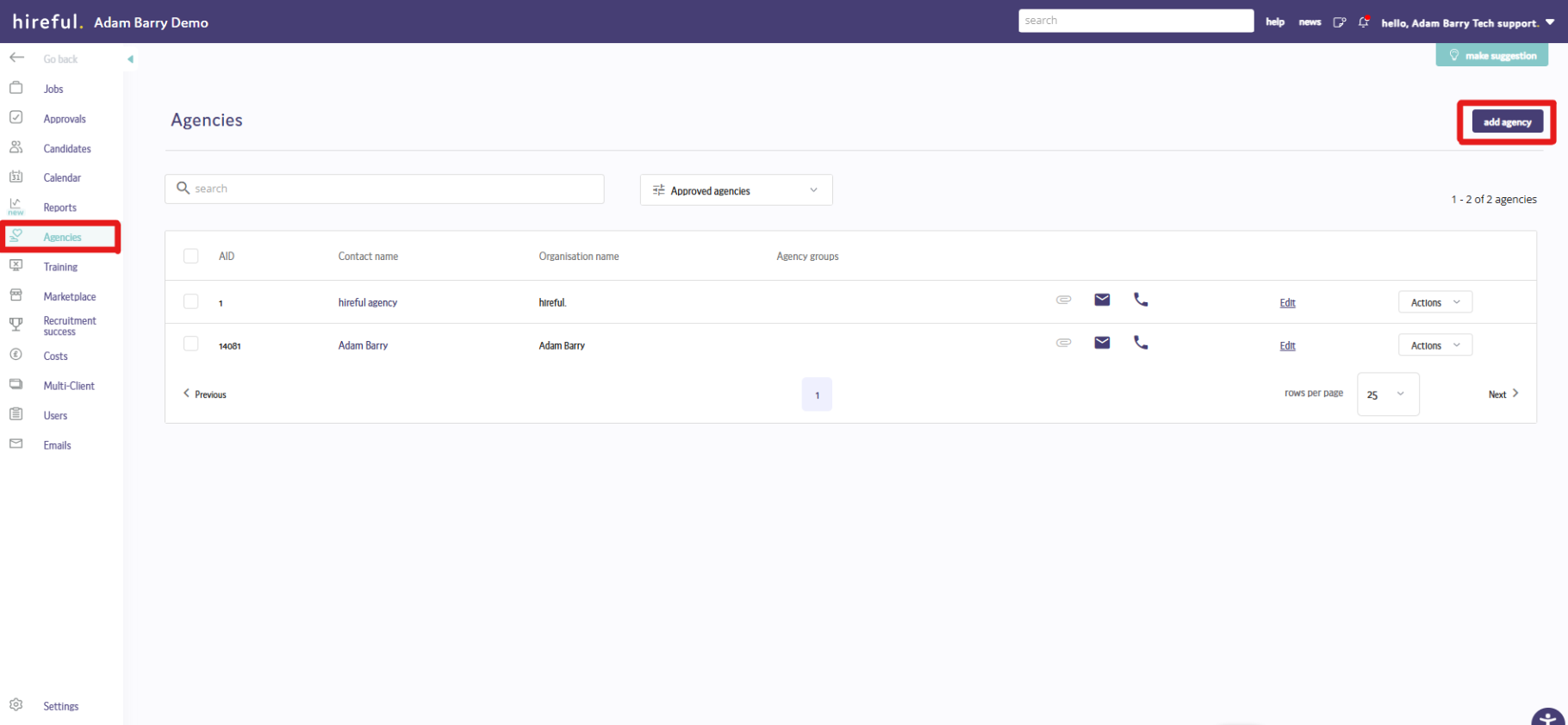1568x725 pixels.
Task: Go to Marketplace in the sidebar
Action: [x=70, y=297]
